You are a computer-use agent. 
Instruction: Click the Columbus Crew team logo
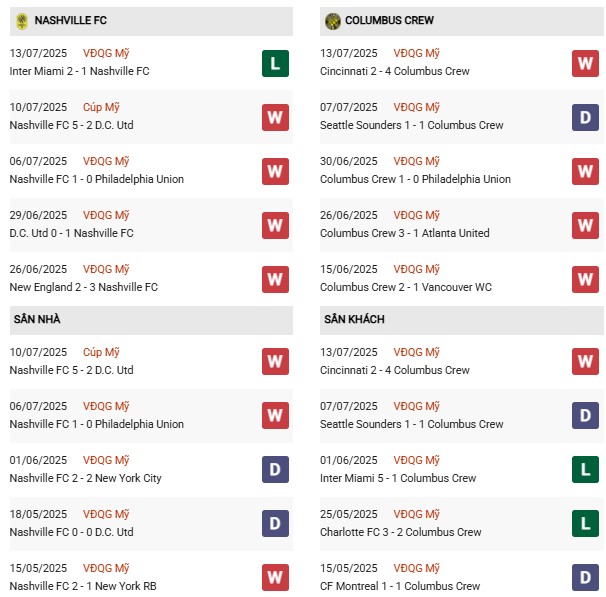pyautogui.click(x=333, y=21)
